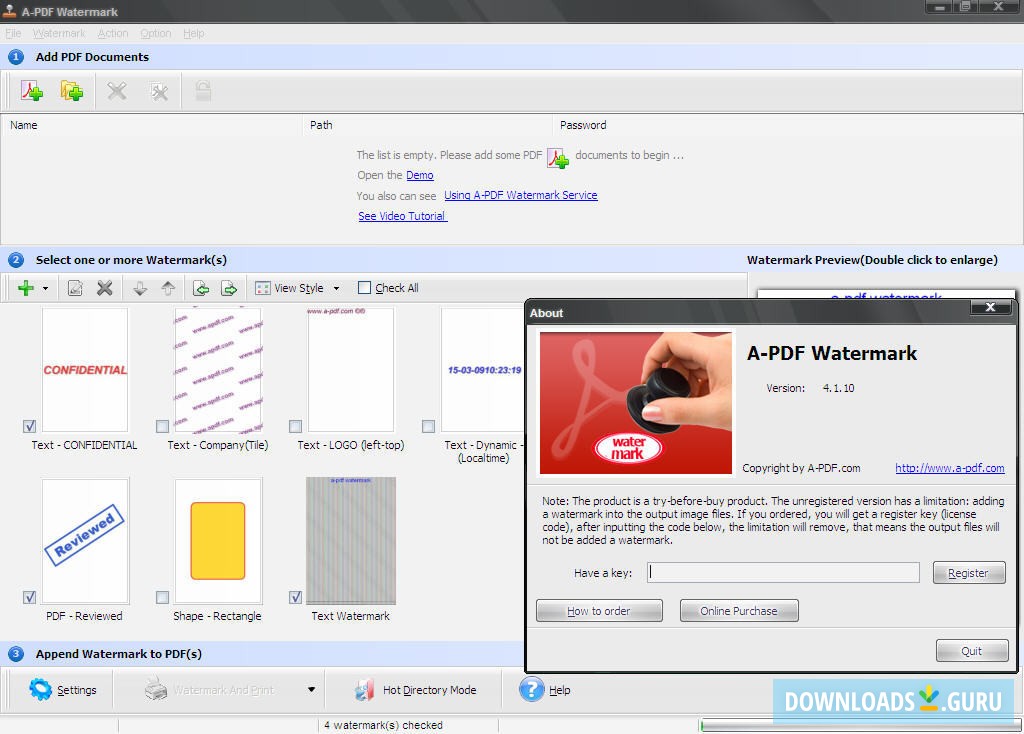Select the LOGO (left-top) watermark thumbnail
This screenshot has height=734, width=1024.
[x=351, y=370]
